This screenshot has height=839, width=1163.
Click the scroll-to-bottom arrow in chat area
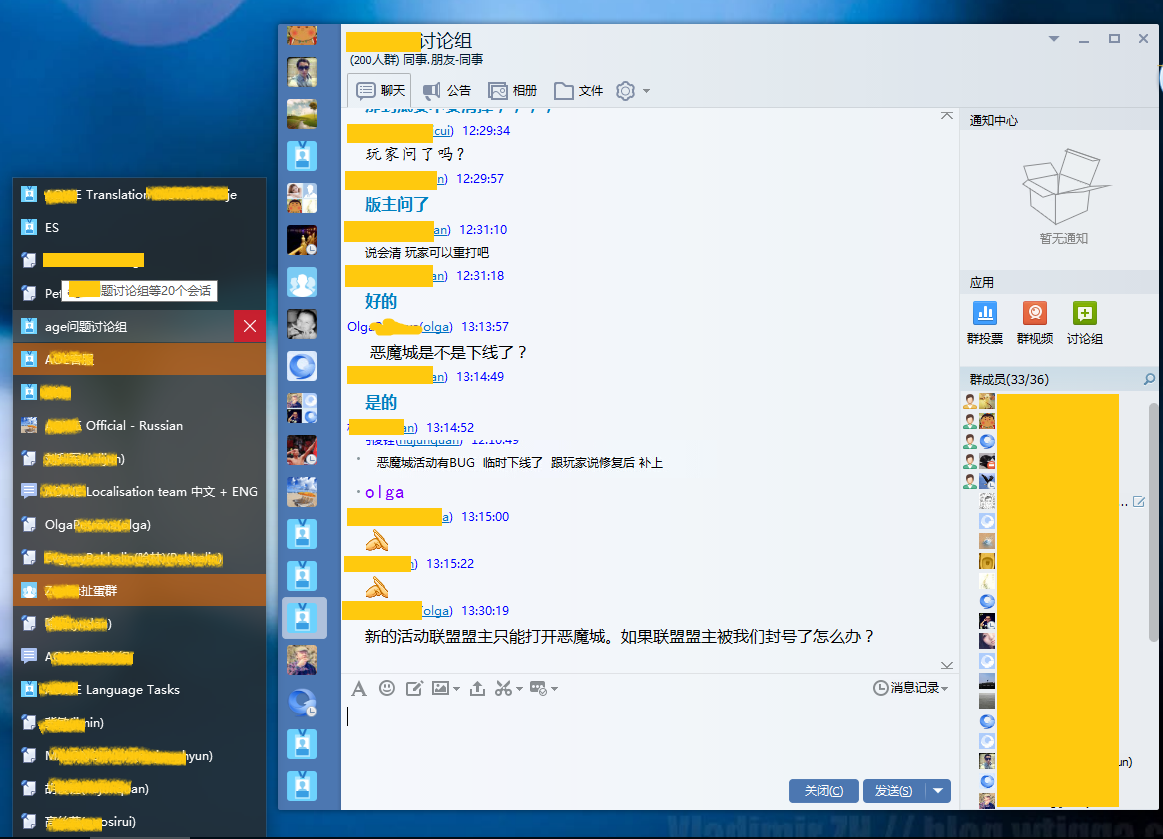click(x=947, y=665)
